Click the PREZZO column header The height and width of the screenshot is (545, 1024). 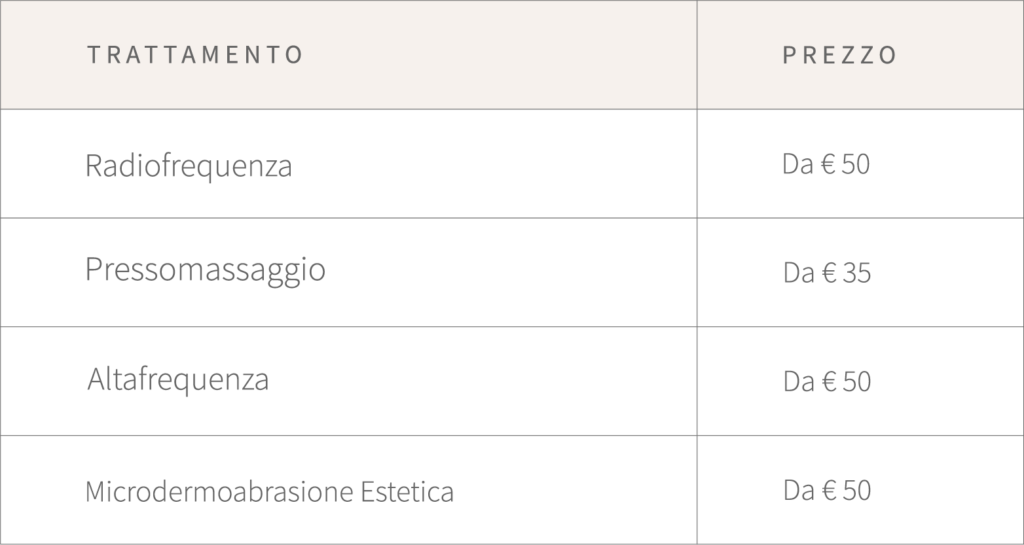[x=840, y=55]
